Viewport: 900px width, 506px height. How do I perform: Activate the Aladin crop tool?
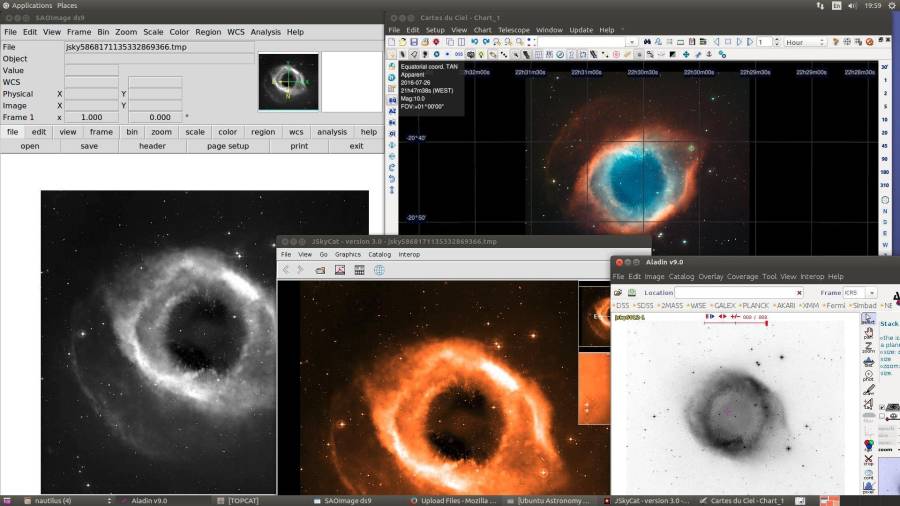point(868,460)
